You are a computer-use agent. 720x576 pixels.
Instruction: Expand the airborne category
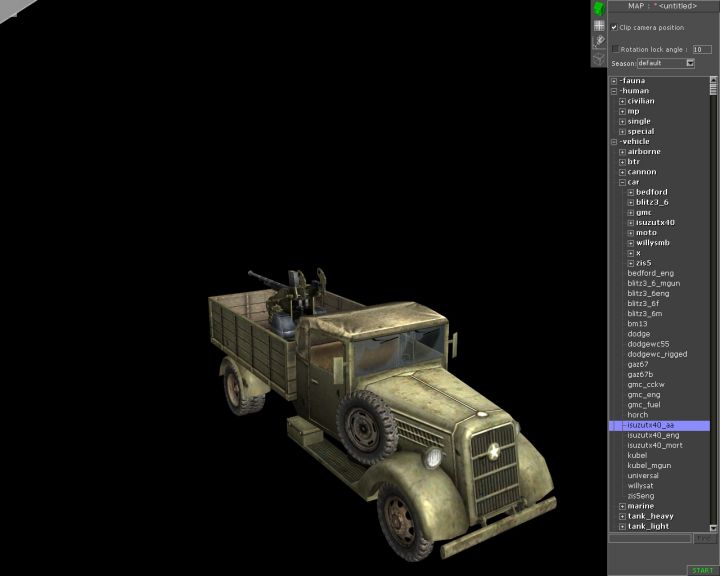click(622, 152)
